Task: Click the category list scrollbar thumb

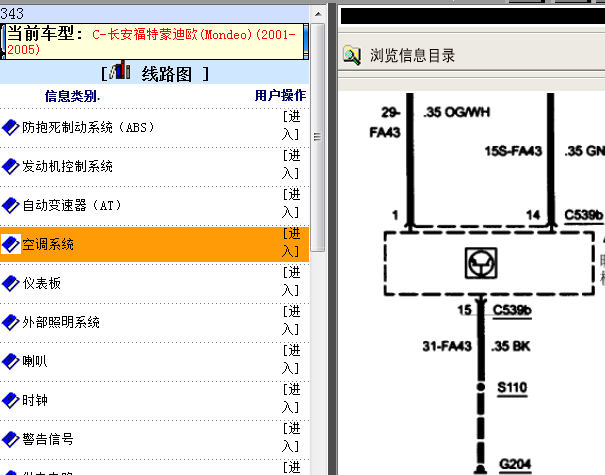Action: 318,137
